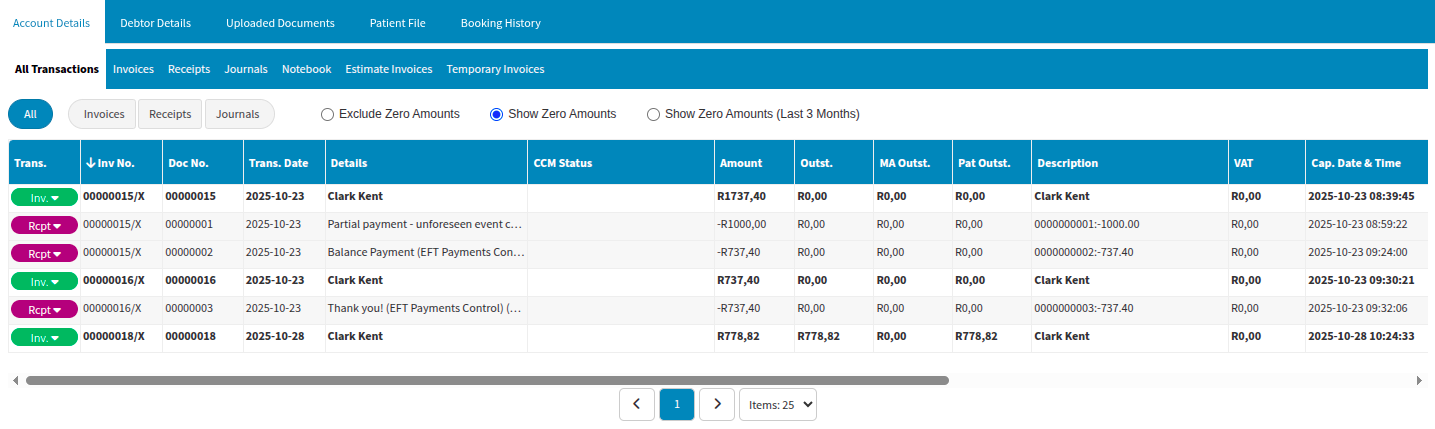Click the scrollbar right arrow

click(1419, 381)
